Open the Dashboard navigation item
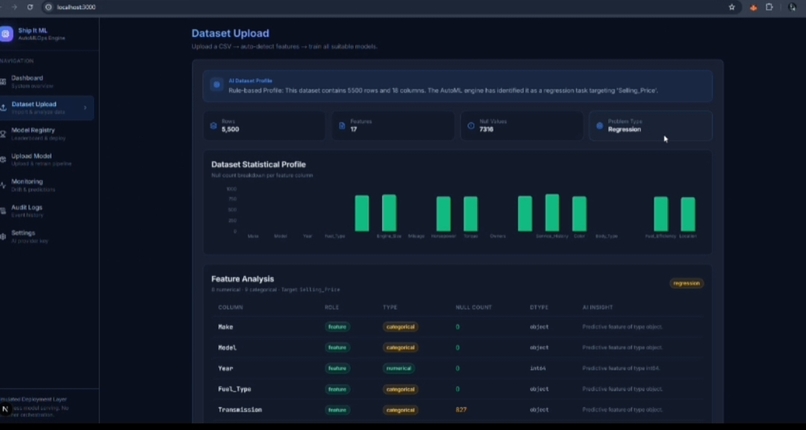806x430 pixels. click(46, 82)
